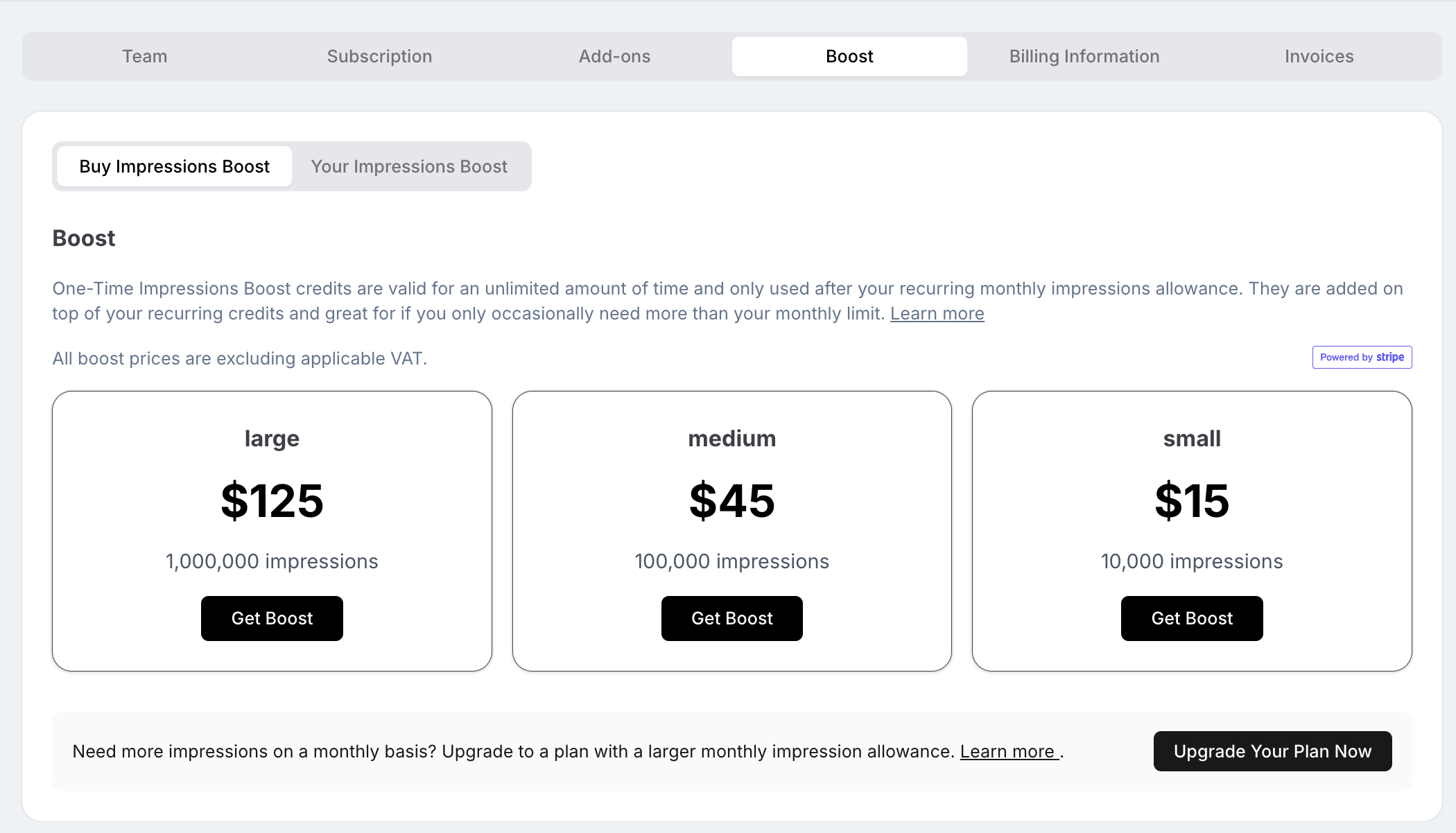Image resolution: width=1456 pixels, height=833 pixels.
Task: Click Learn more in the Boost description
Action: point(937,314)
